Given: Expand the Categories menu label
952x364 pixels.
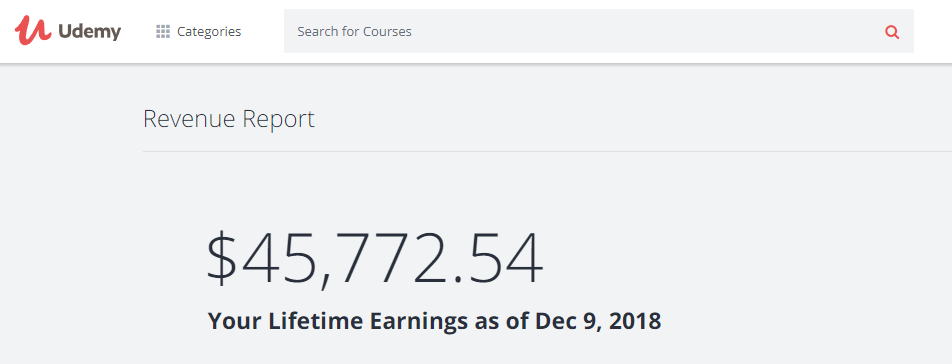Looking at the screenshot, I should pyautogui.click(x=209, y=32).
